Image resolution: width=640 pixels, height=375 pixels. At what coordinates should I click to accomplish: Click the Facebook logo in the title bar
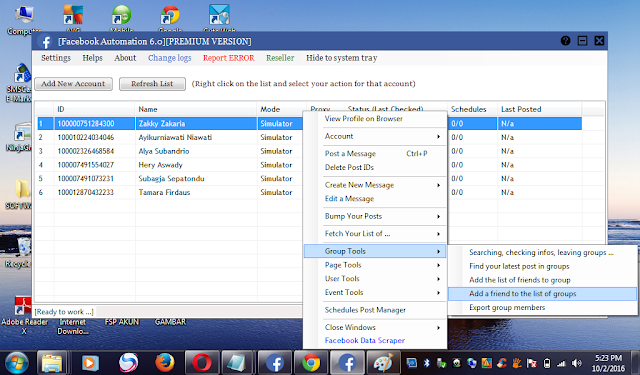click(46, 42)
